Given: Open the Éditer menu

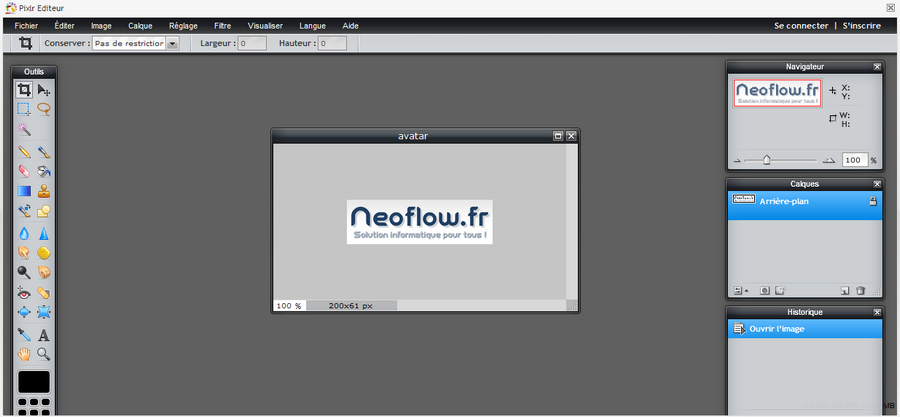Looking at the screenshot, I should [x=64, y=26].
